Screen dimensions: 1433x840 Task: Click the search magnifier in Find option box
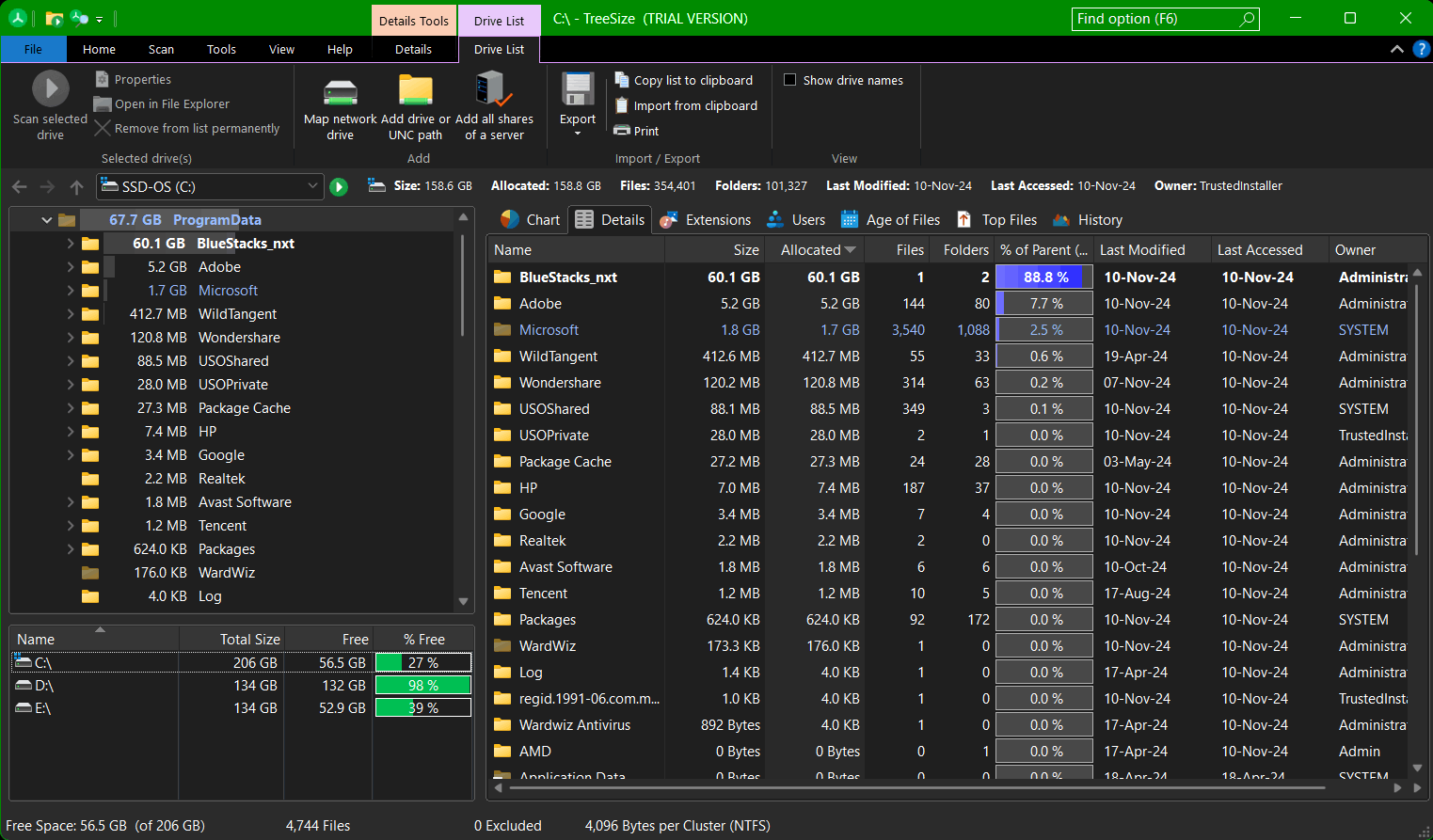[x=1247, y=19]
